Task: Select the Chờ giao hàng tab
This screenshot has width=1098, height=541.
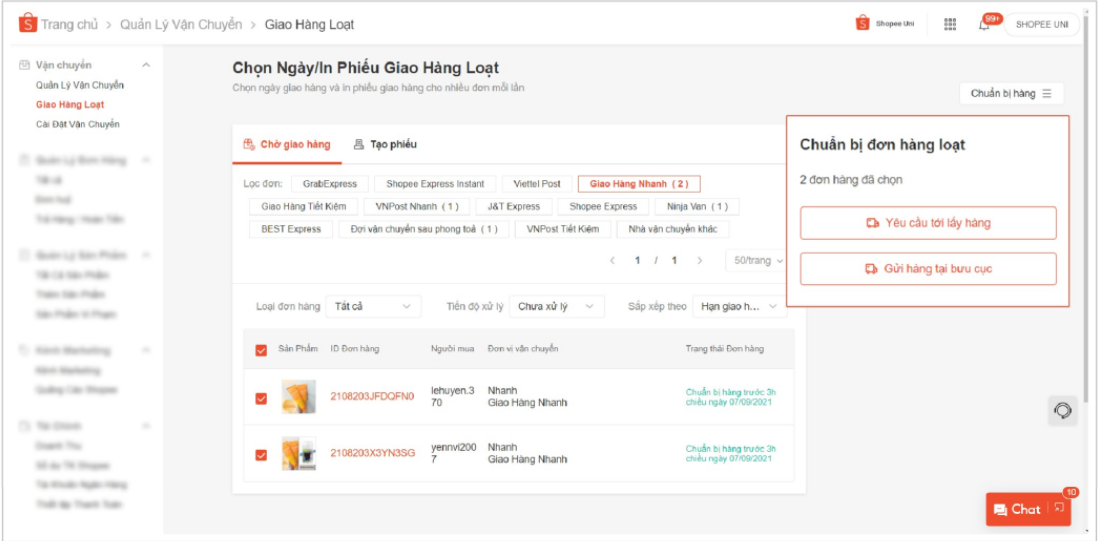Action: tap(287, 144)
